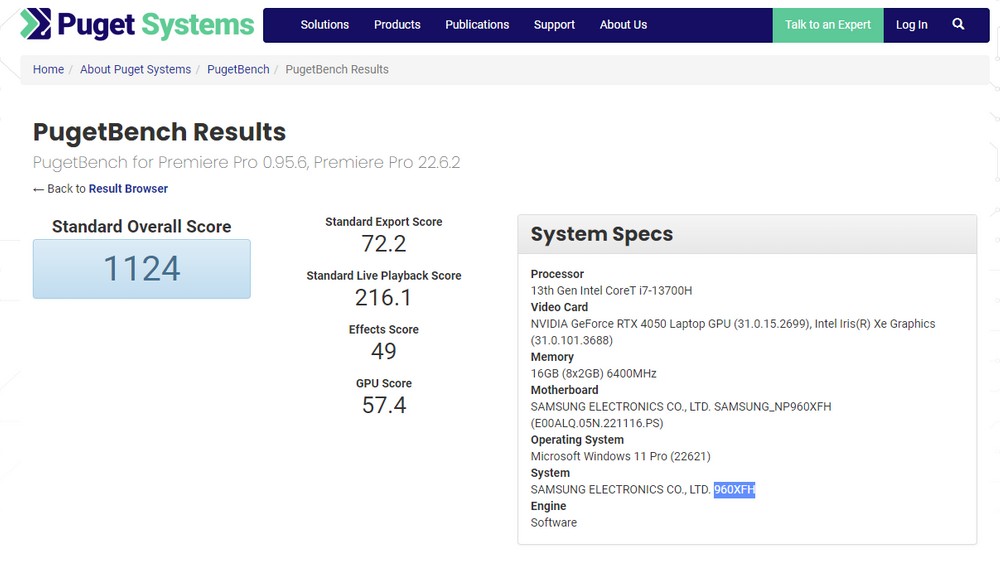Go to Home breadcrumb link

point(48,69)
